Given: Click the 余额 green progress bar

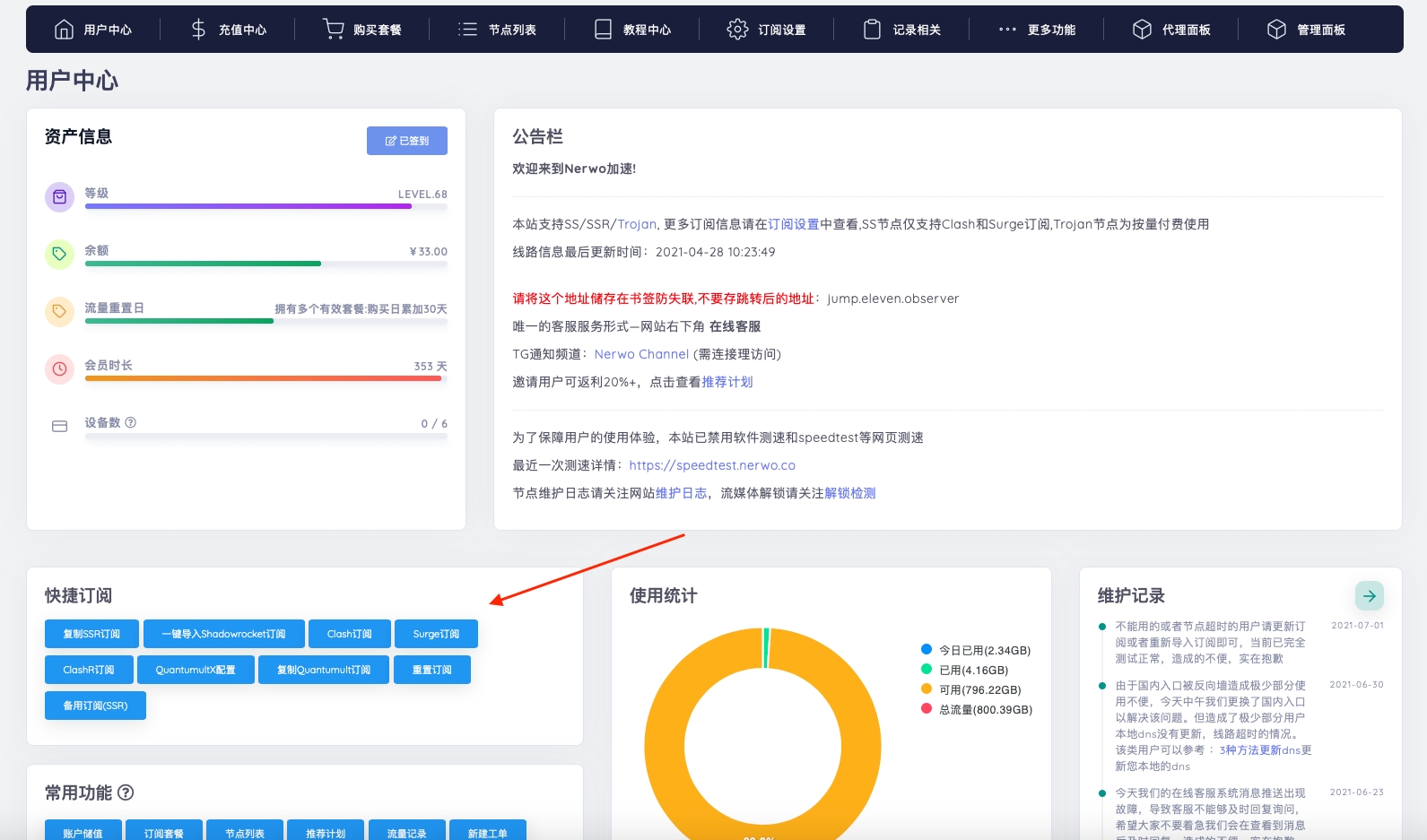Looking at the screenshot, I should [203, 264].
